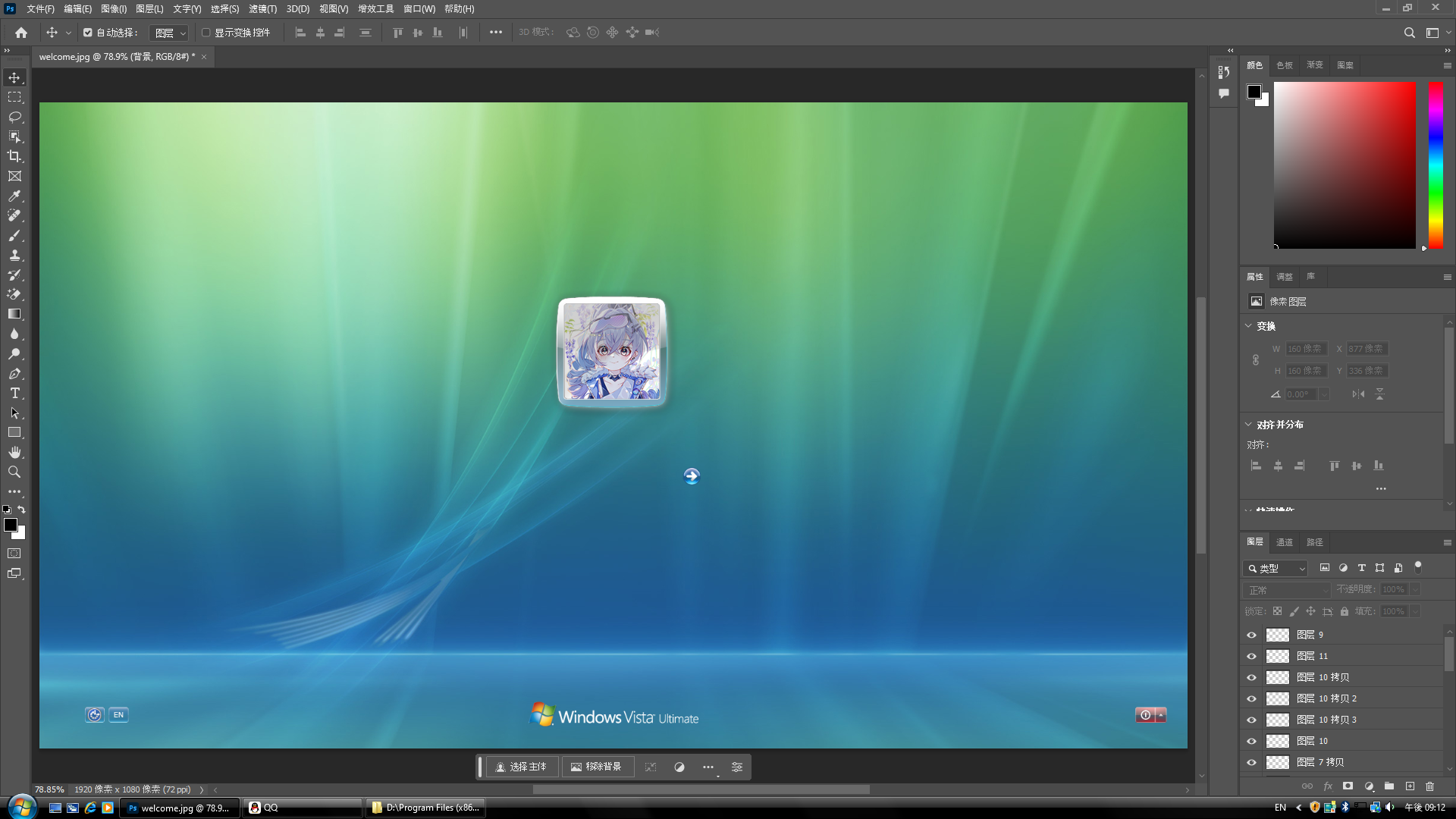Screen dimensions: 1456x819
Task: Click the create new layer icon
Action: (1410, 786)
